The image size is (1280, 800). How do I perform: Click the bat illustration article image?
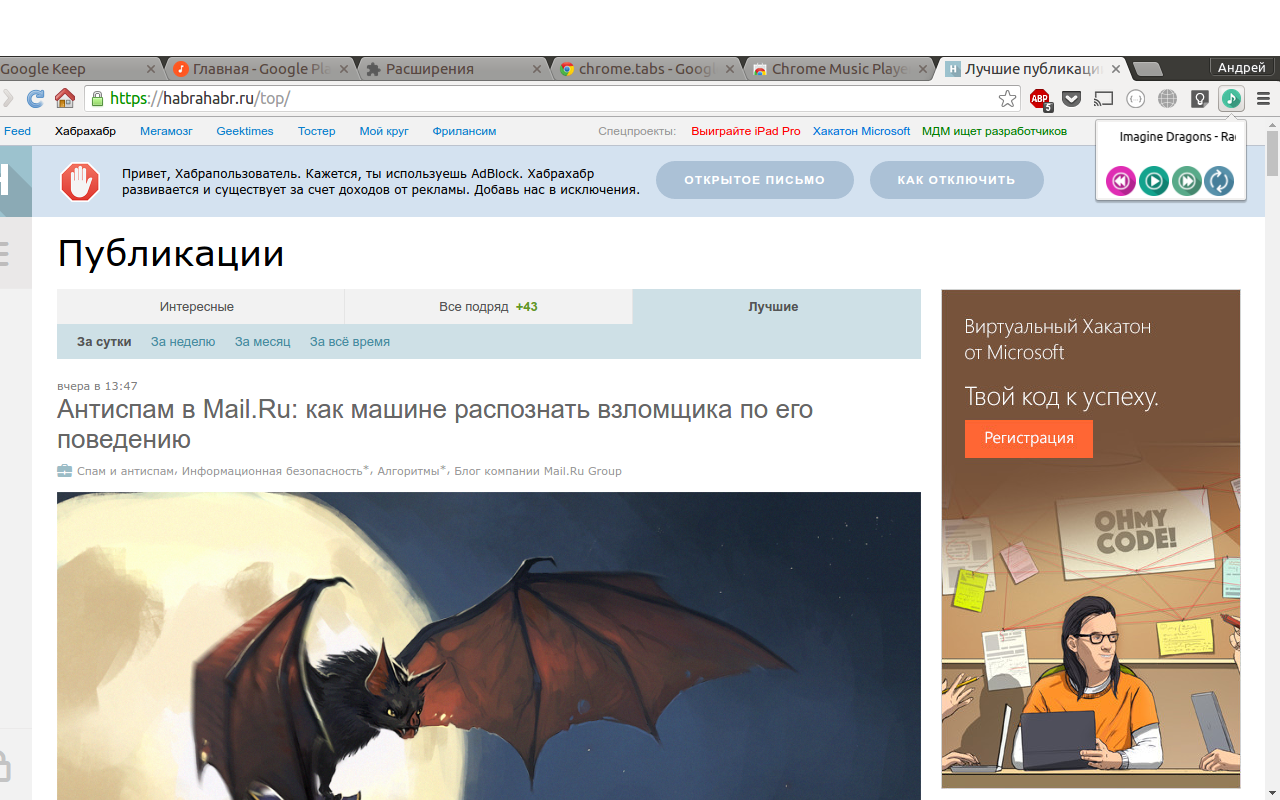click(489, 646)
